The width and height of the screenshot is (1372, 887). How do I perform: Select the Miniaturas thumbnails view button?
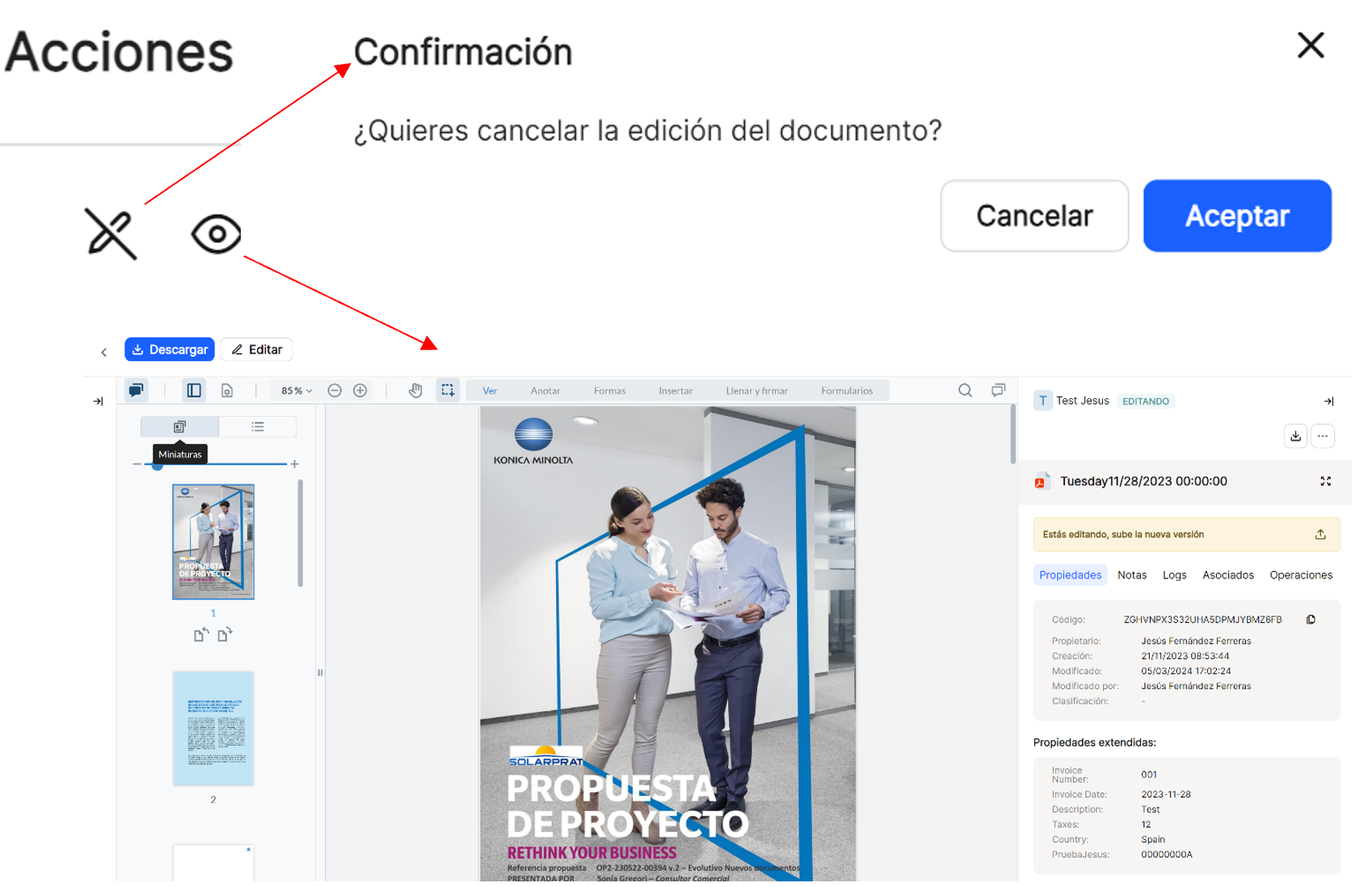pos(179,427)
